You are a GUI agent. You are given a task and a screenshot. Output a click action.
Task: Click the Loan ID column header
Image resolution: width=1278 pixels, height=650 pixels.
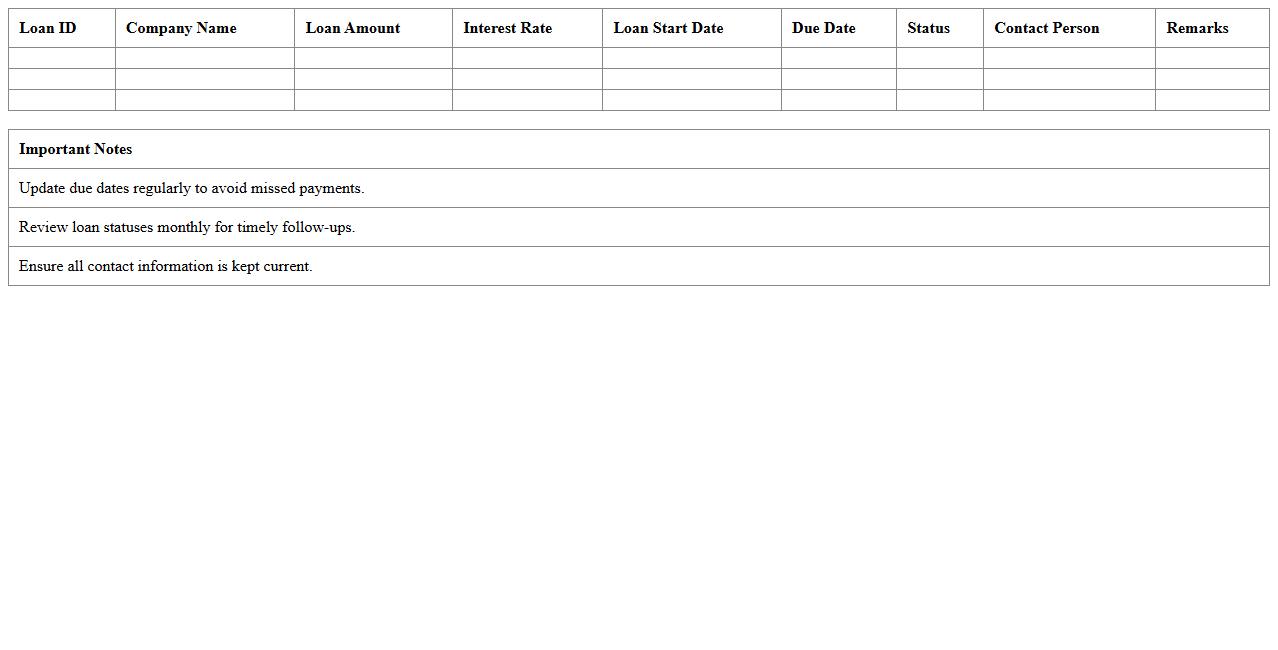coord(48,28)
